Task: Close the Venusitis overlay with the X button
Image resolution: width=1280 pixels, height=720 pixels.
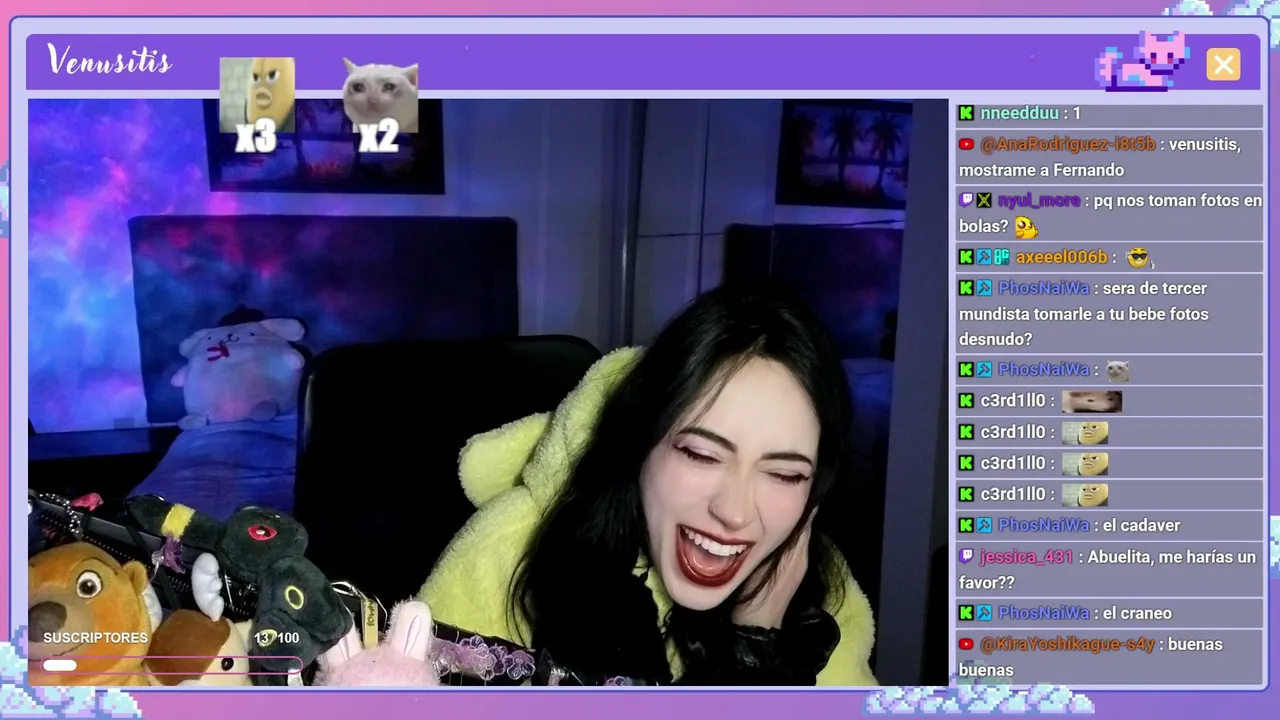Action: click(1223, 64)
